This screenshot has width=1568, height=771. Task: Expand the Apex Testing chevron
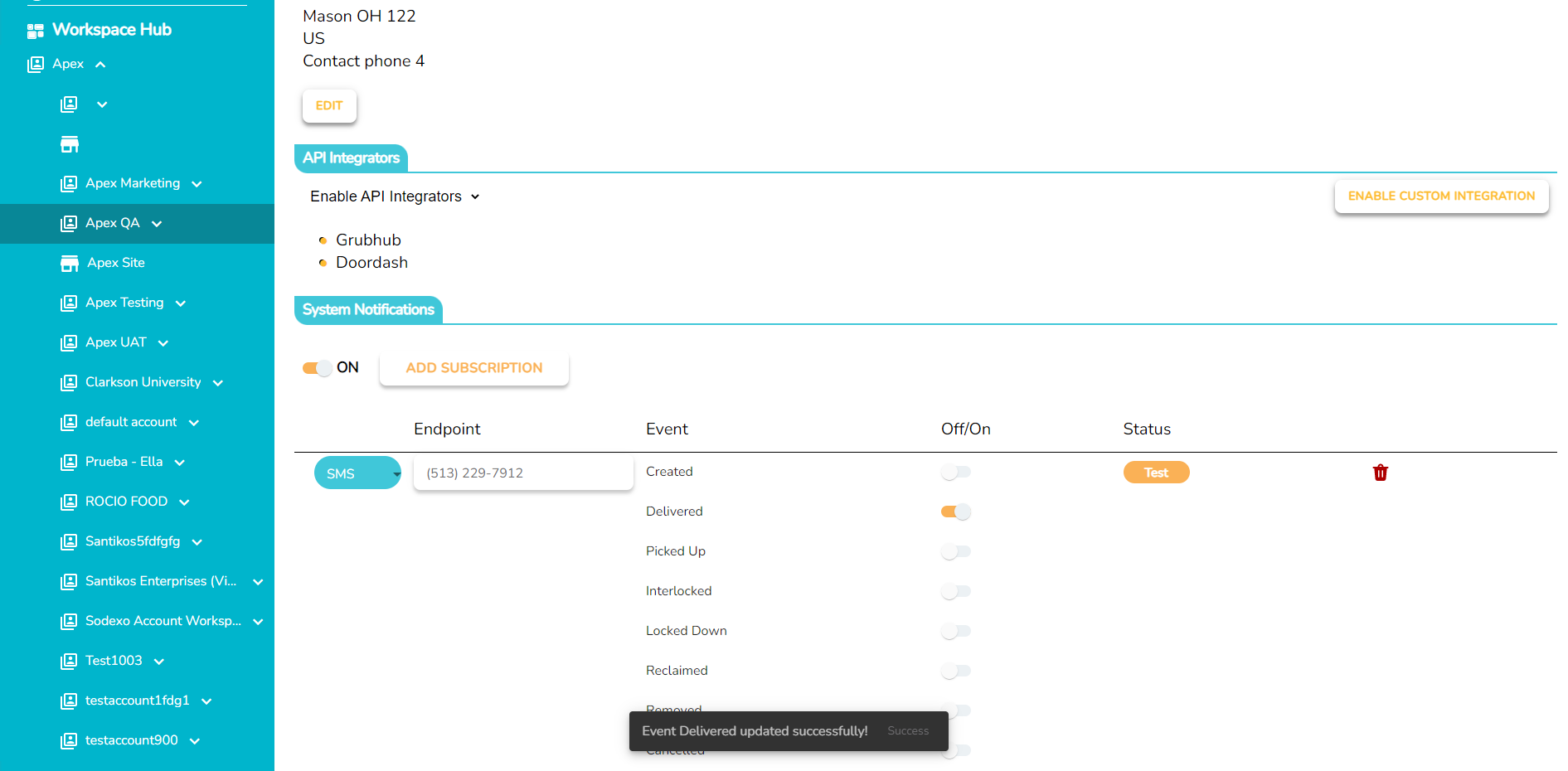(x=181, y=303)
